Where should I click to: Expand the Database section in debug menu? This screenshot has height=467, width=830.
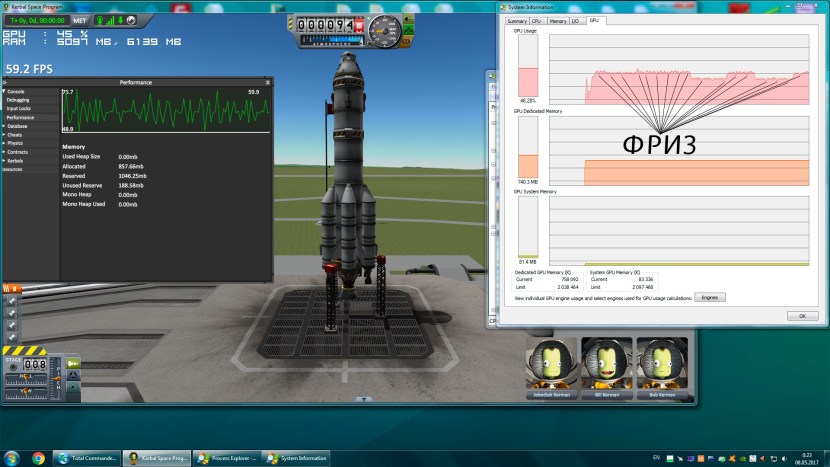[16, 126]
